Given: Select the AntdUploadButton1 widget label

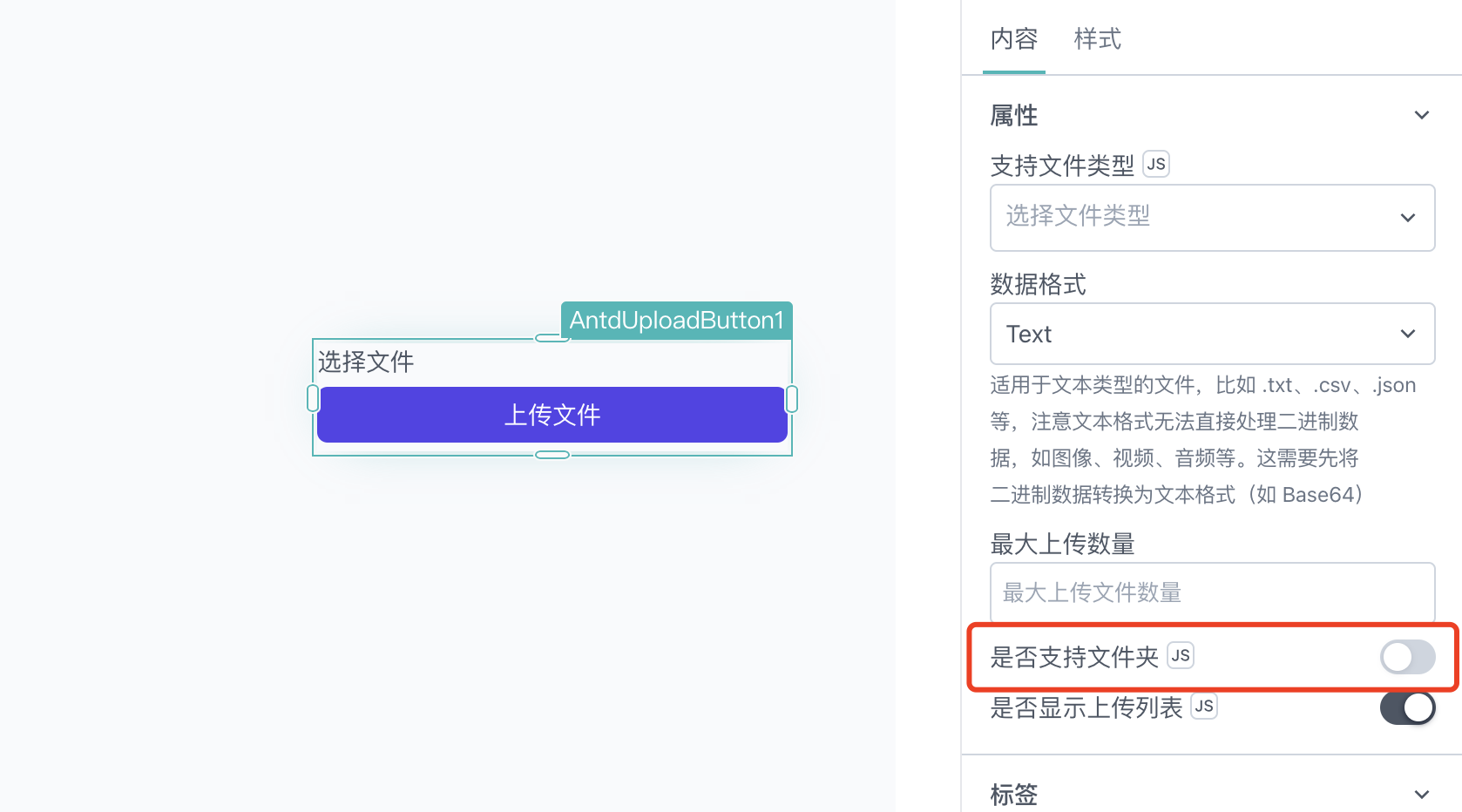Looking at the screenshot, I should point(676,320).
